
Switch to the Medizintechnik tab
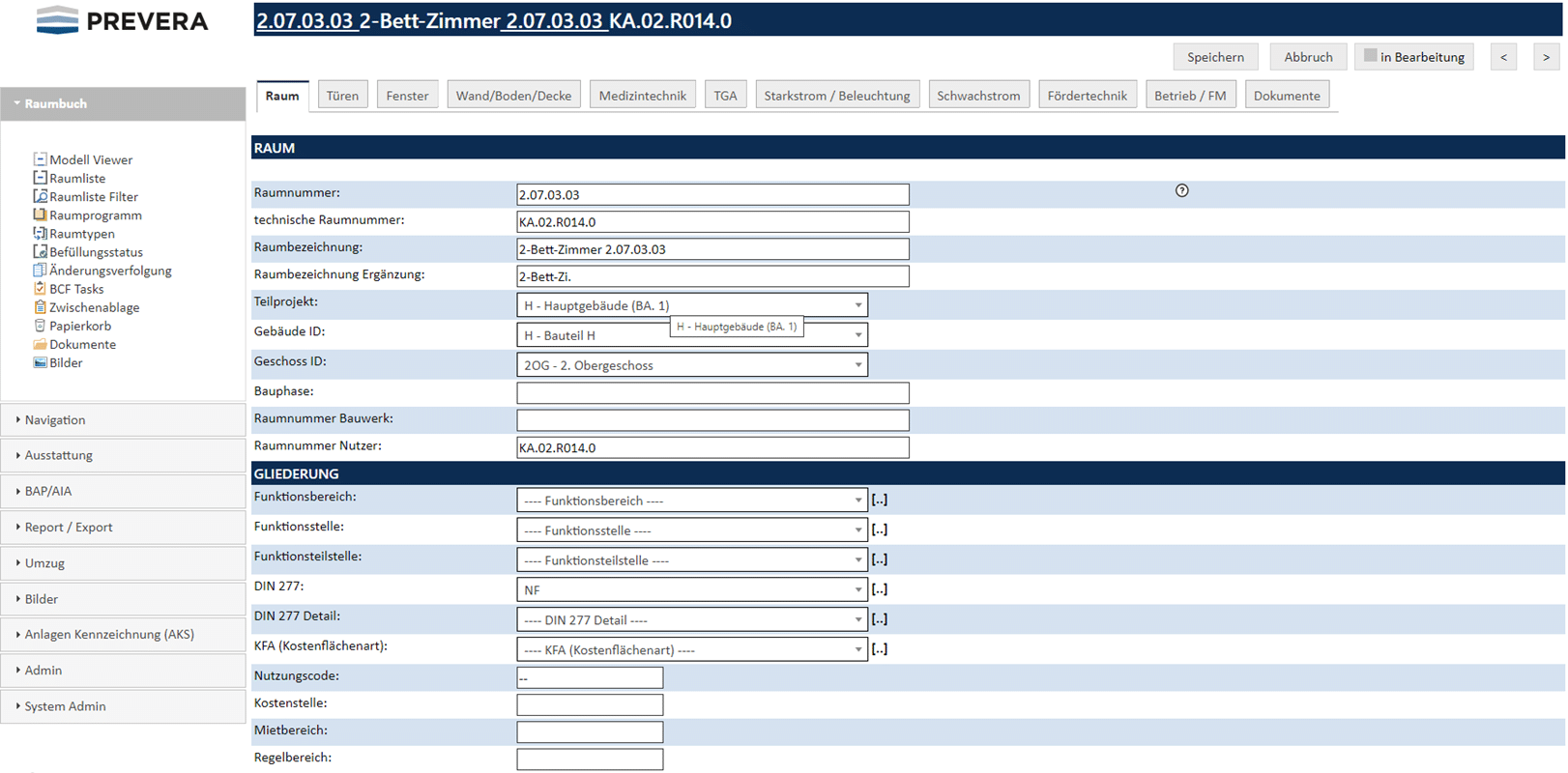(642, 96)
